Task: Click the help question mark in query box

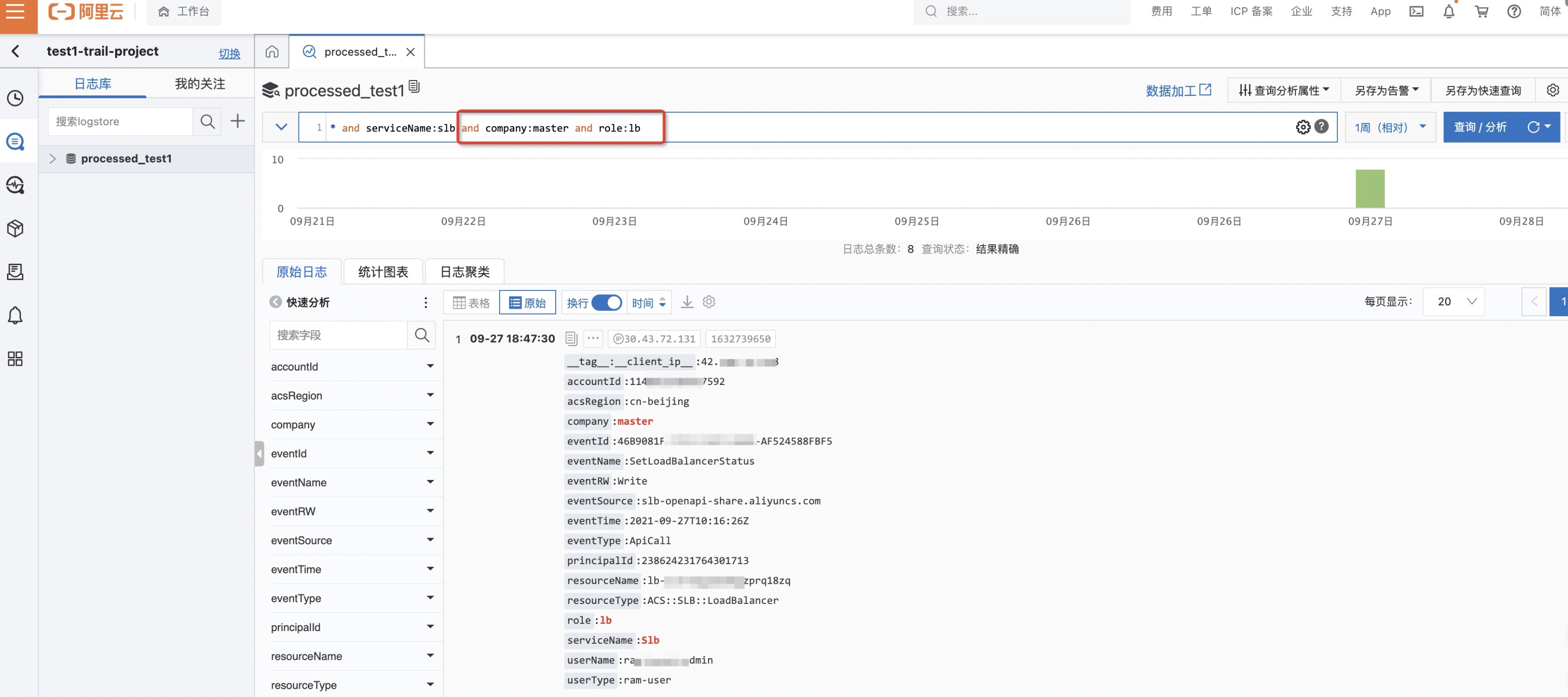Action: (x=1321, y=126)
